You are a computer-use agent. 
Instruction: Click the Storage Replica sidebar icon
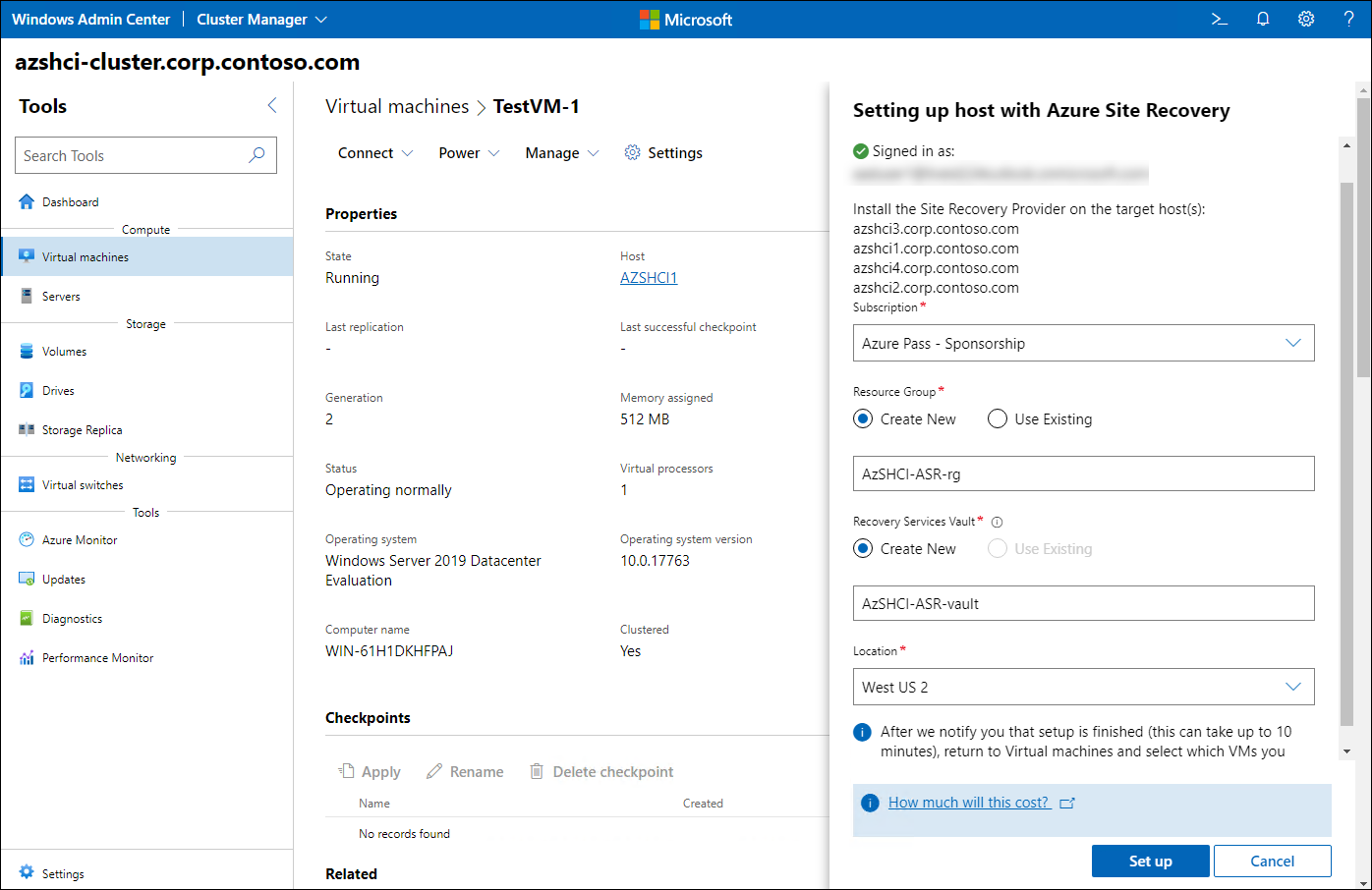tap(27, 429)
